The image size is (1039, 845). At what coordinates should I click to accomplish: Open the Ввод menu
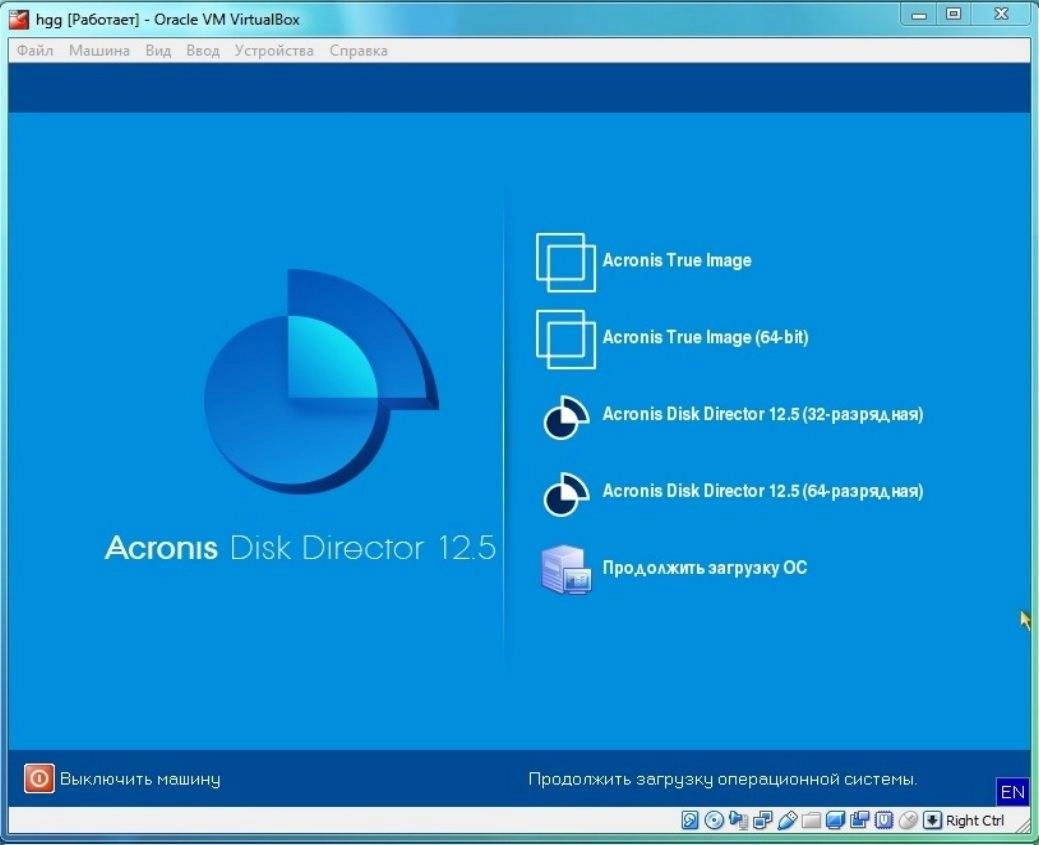point(203,50)
